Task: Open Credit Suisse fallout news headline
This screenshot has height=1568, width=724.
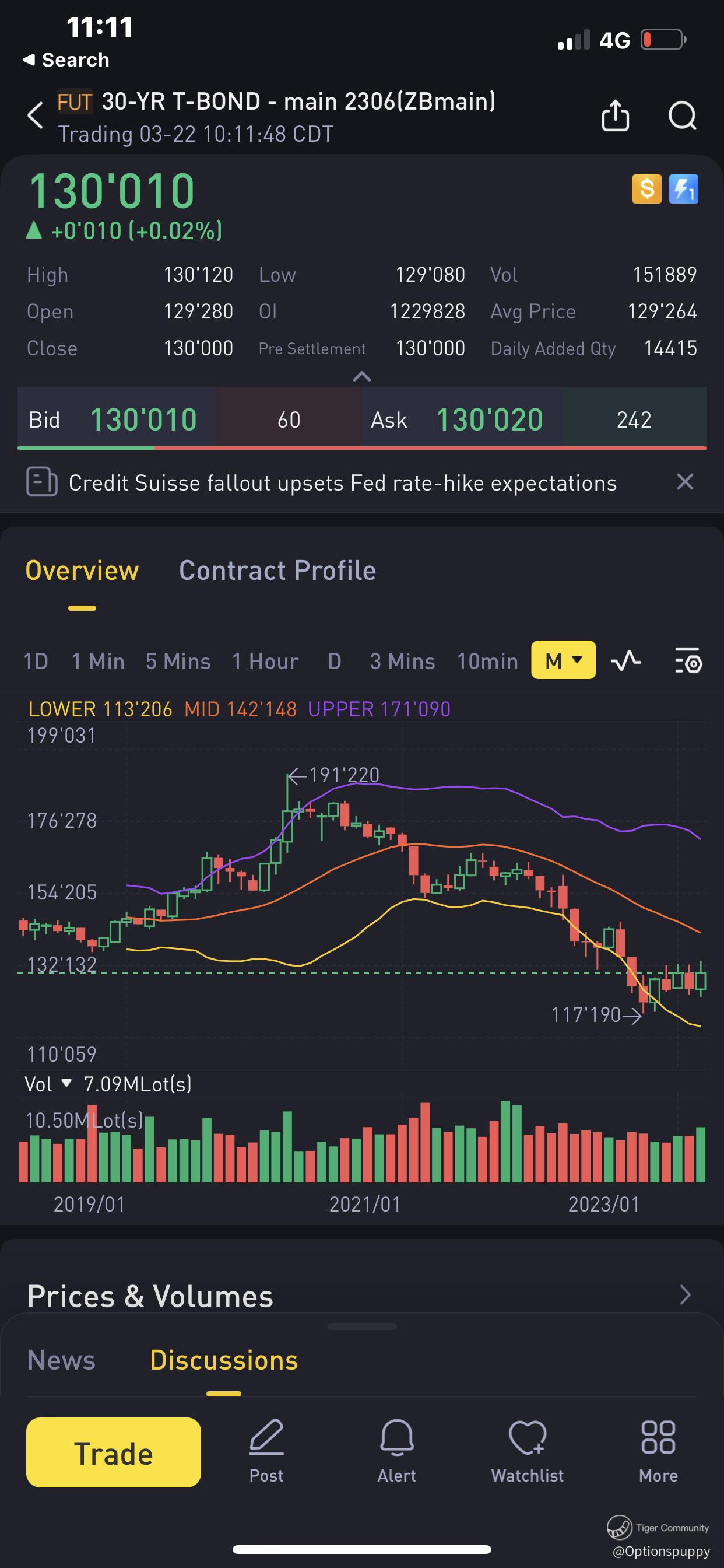Action: (x=342, y=484)
